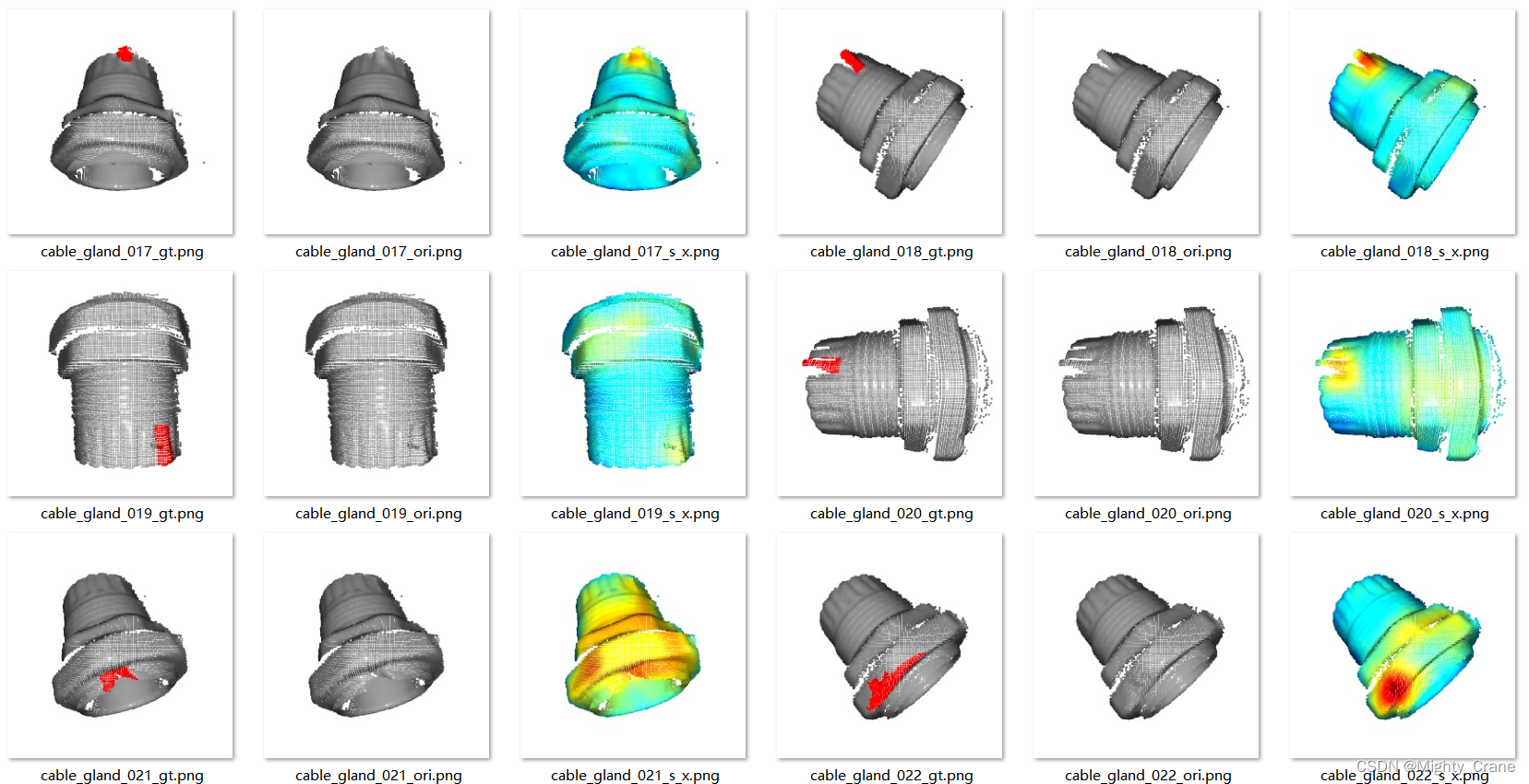Highlight the label cable_gland_019_ori.png
Viewport: 1529px width, 784px height.
click(378, 514)
